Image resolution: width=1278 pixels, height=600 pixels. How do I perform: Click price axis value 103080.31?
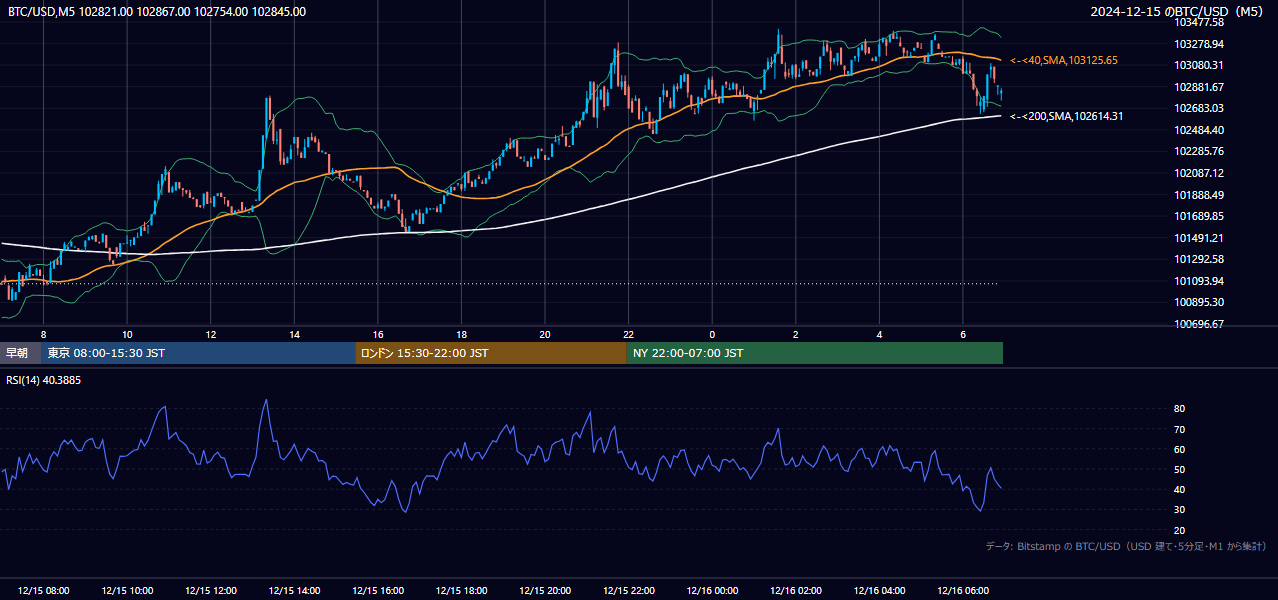pos(1199,65)
